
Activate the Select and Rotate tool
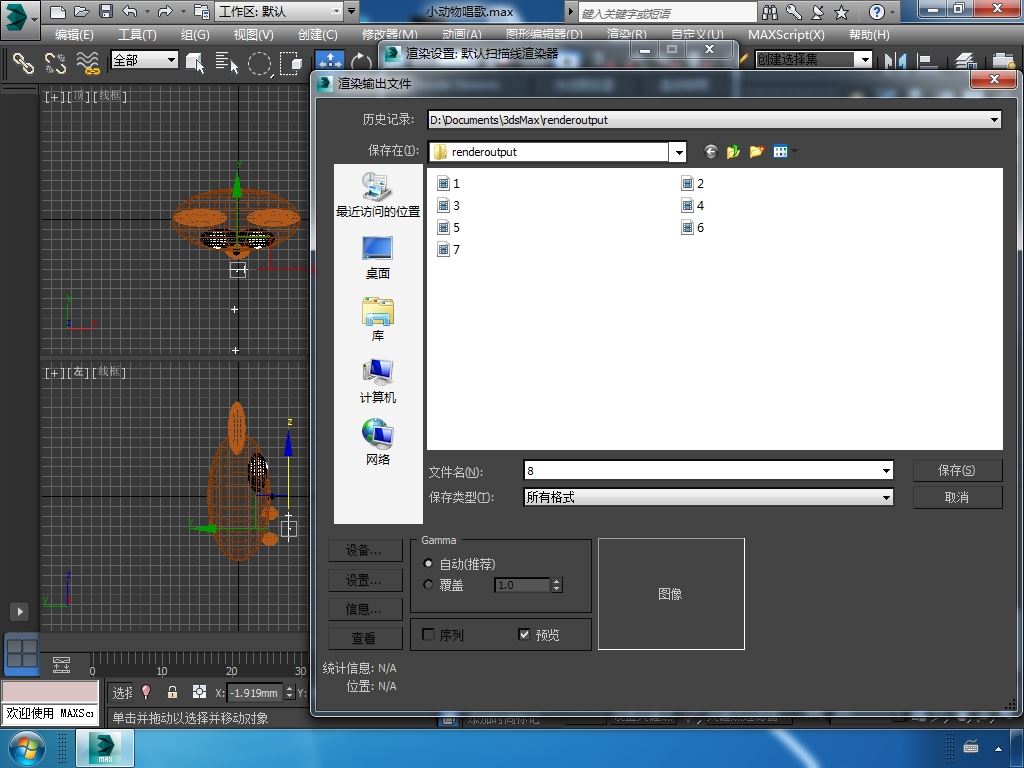361,61
